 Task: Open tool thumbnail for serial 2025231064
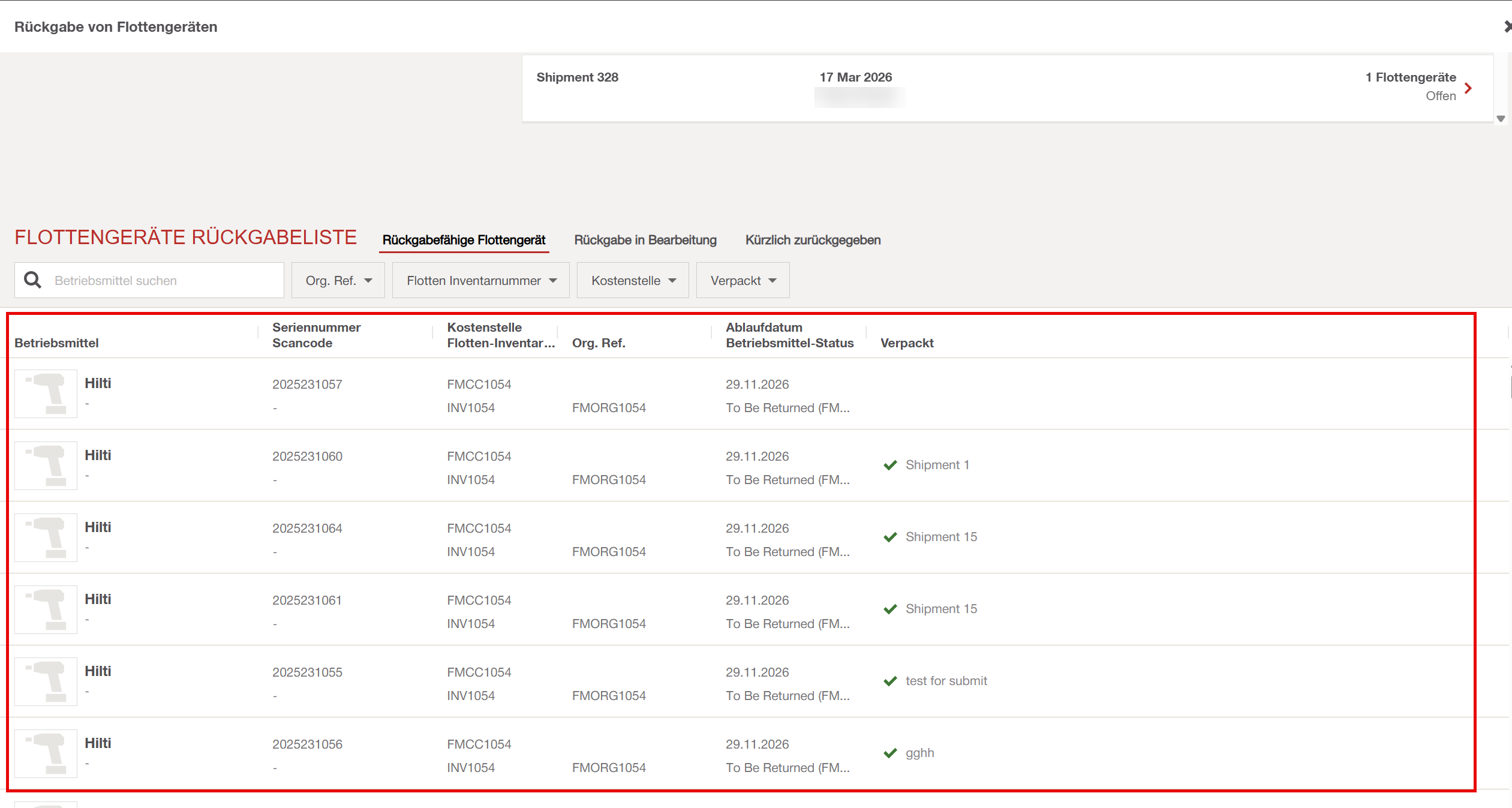46,537
